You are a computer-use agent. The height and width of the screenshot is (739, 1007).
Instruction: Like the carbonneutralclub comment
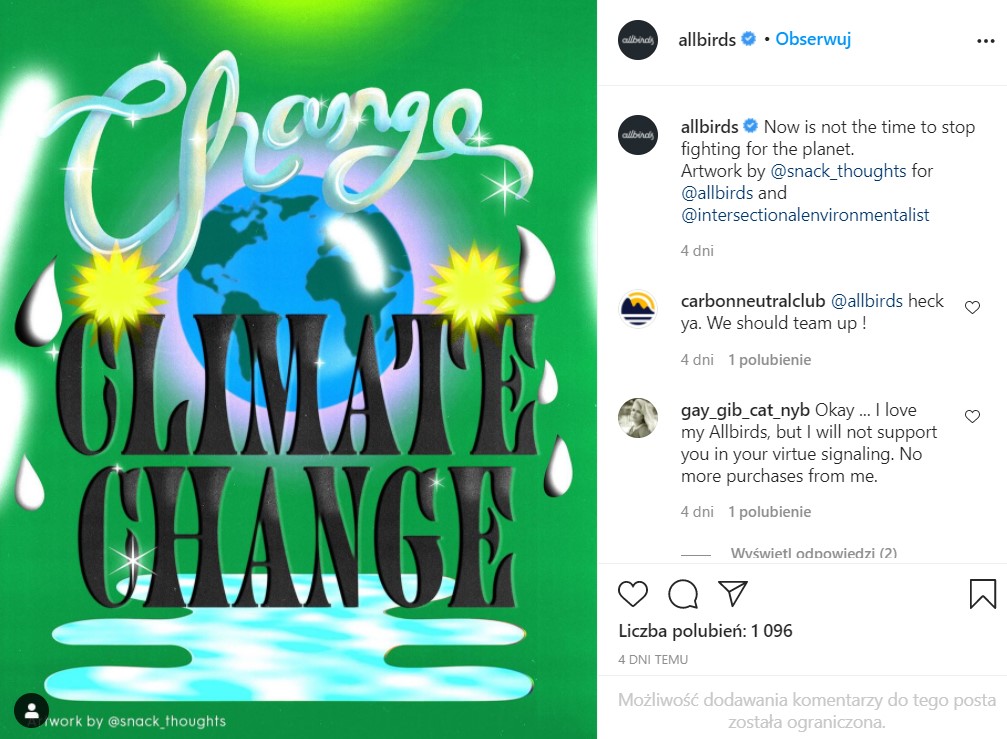[972, 308]
